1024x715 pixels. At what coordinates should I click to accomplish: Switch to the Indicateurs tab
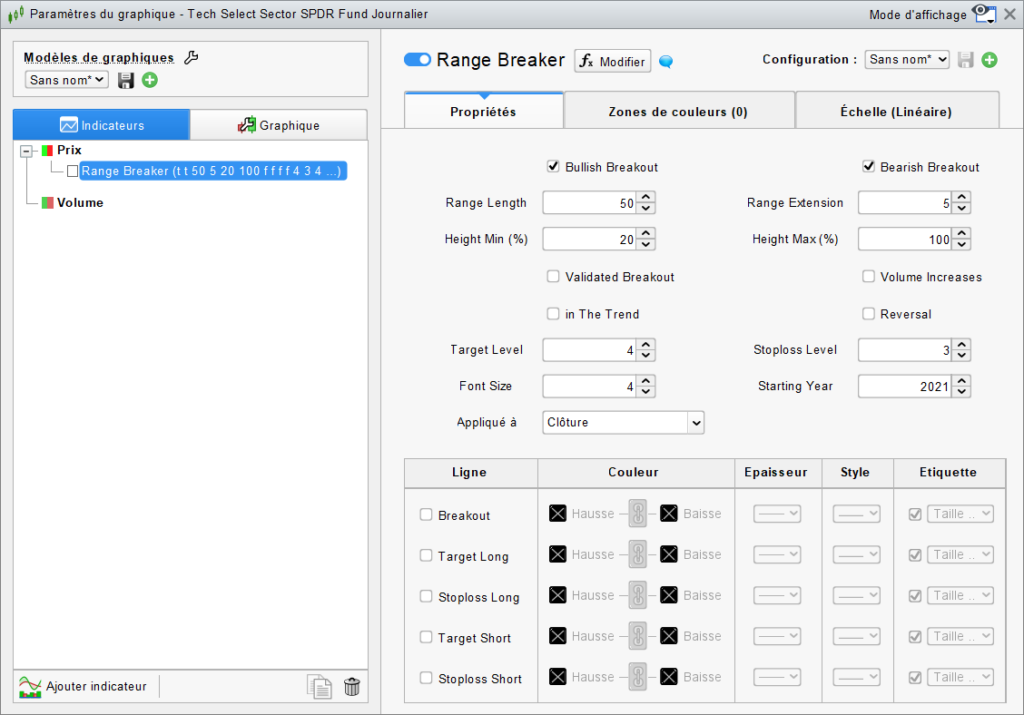point(102,125)
